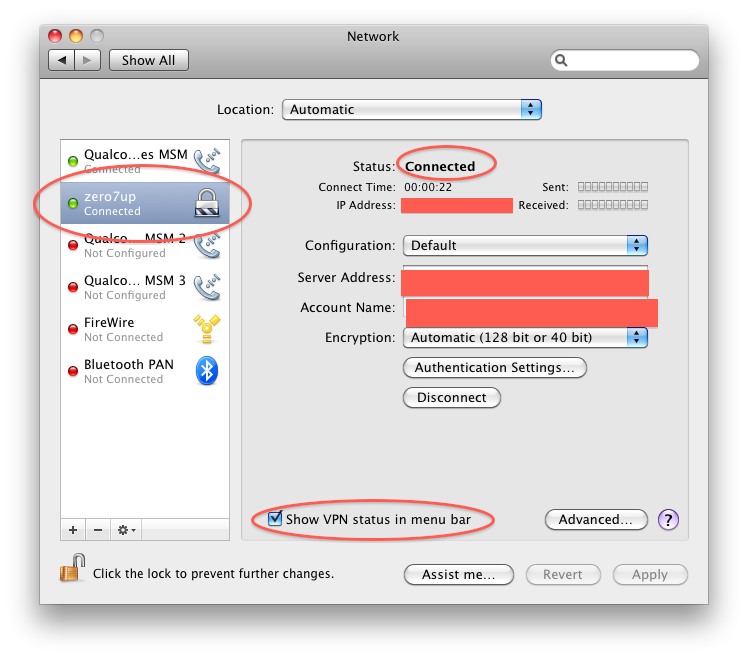The width and height of the screenshot is (748, 659).
Task: Remove selected service with the minus button
Action: [x=98, y=530]
